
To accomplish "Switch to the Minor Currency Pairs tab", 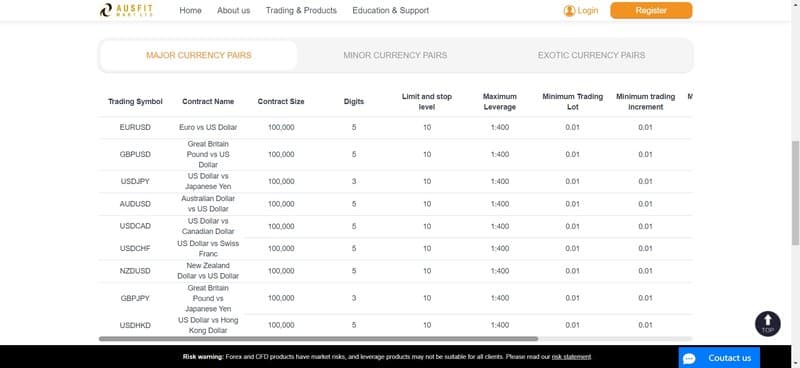I will [x=395, y=55].
